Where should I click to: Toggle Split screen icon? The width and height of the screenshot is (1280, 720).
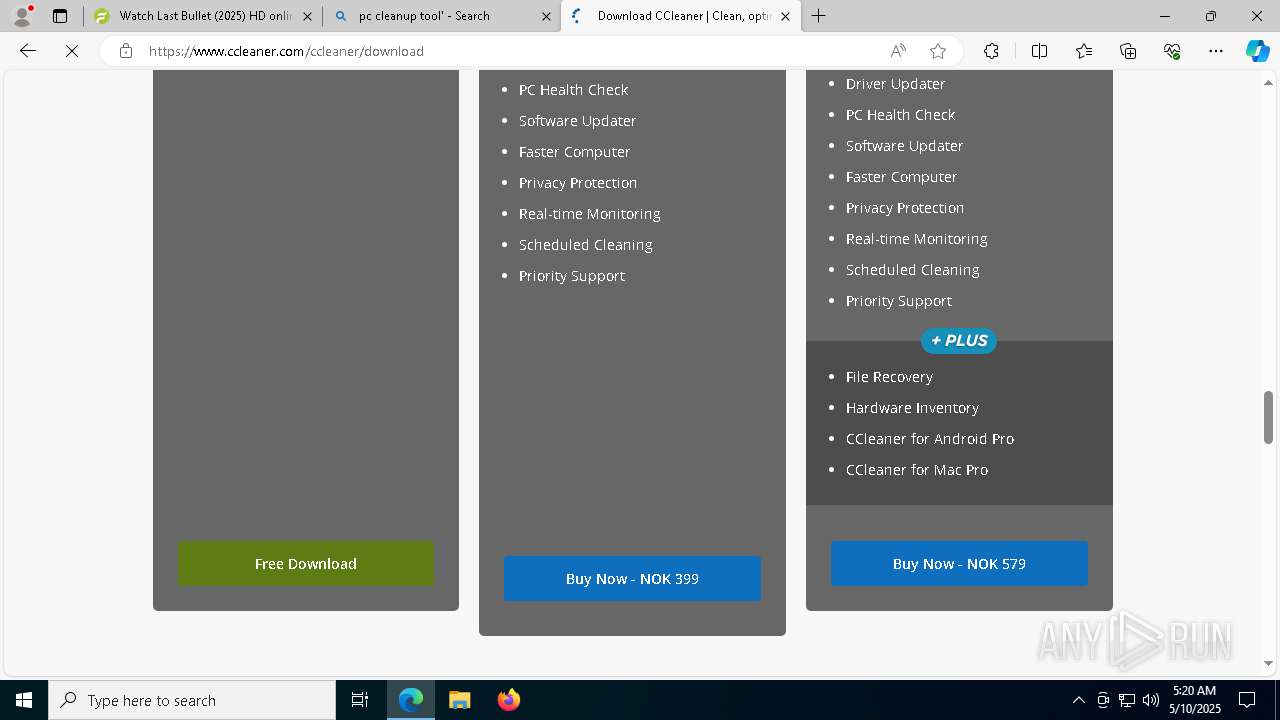point(1039,51)
